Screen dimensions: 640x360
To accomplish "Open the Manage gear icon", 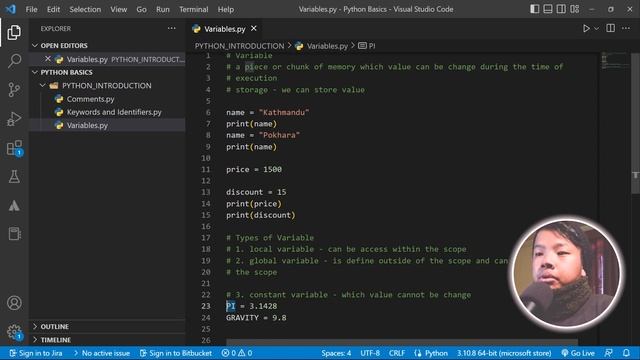I will (14, 332).
